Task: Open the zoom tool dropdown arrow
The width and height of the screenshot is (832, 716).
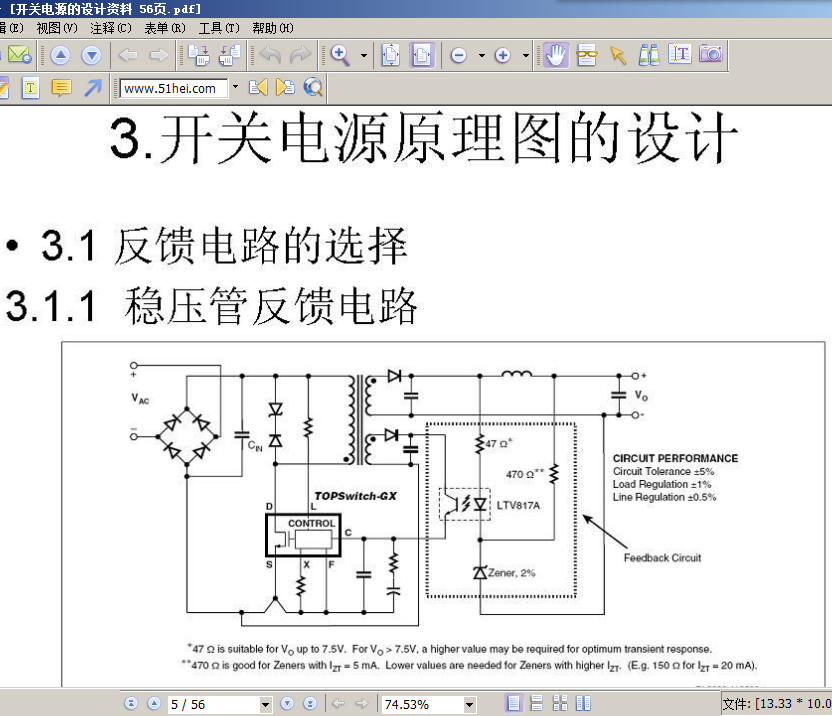Action: [364, 55]
